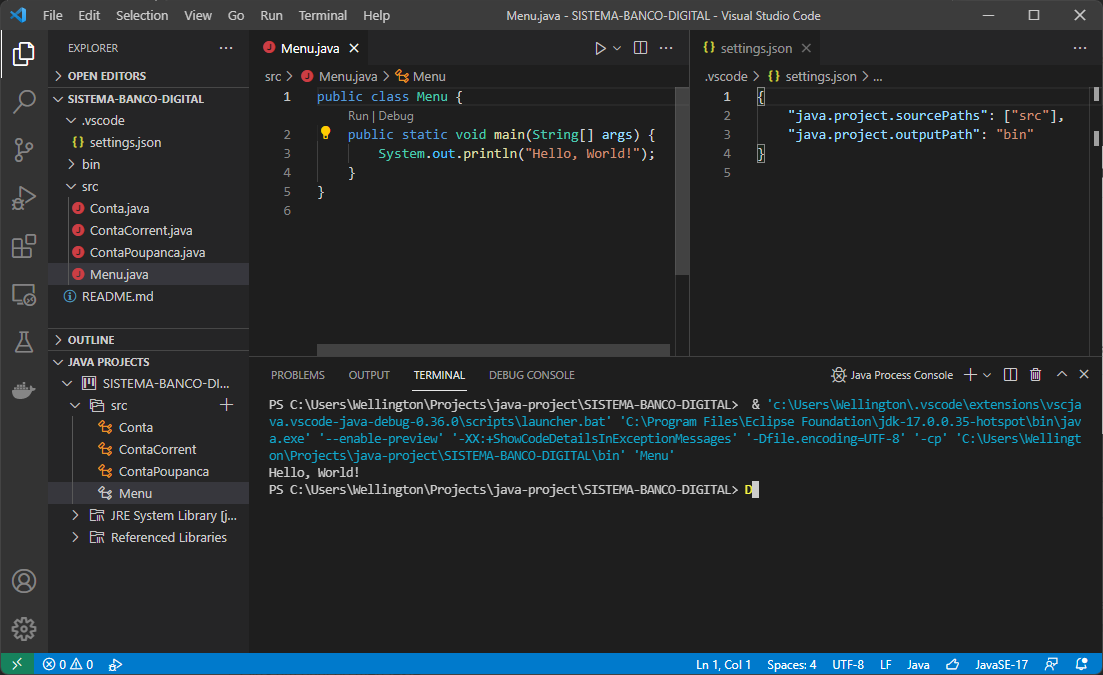Run Java with the play button
This screenshot has width=1103, height=675.
(x=600, y=48)
